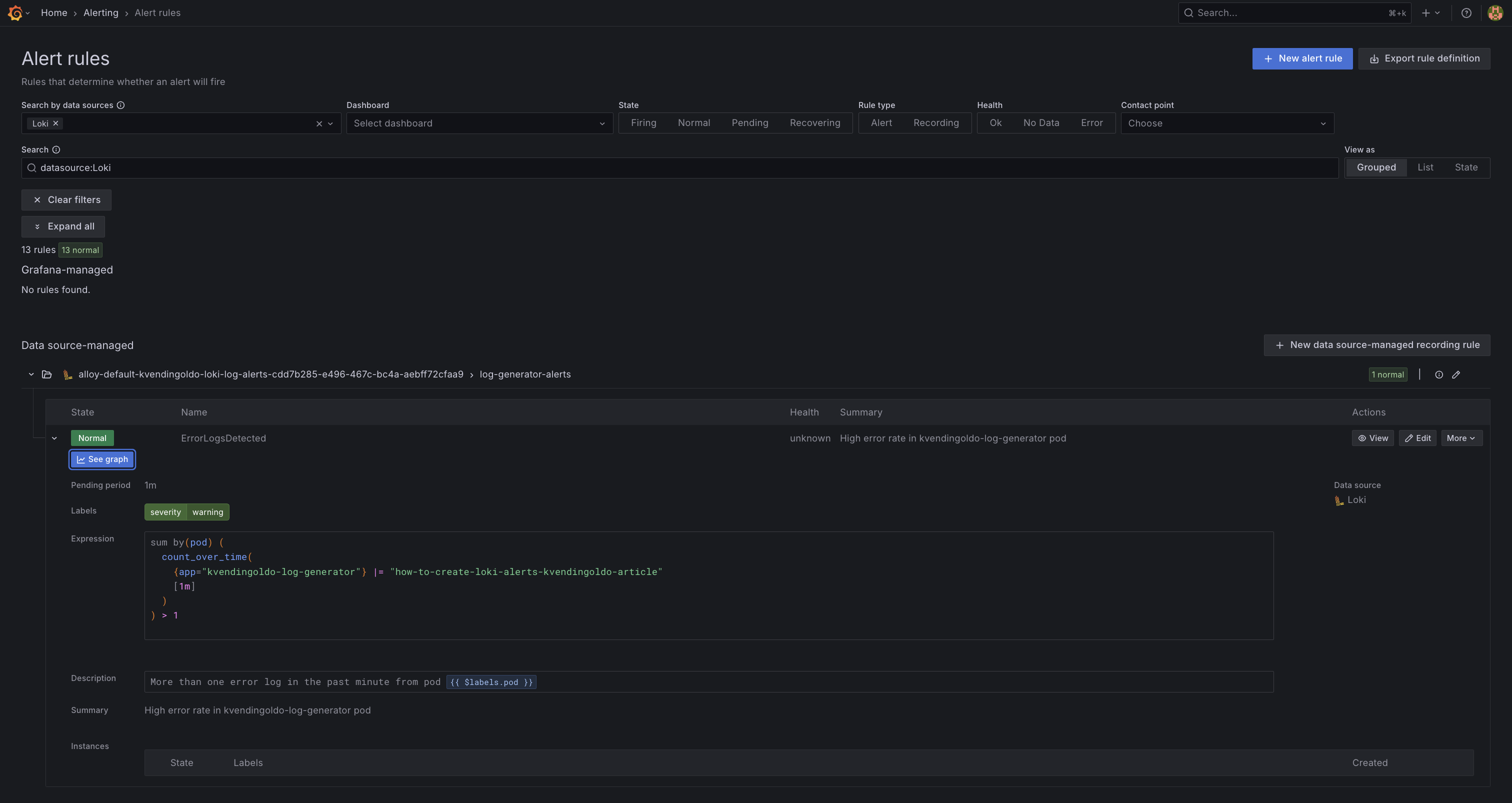Image resolution: width=1512 pixels, height=803 pixels.
Task: Collapse the ErrorLogsDetected rule row
Action: [x=54, y=438]
